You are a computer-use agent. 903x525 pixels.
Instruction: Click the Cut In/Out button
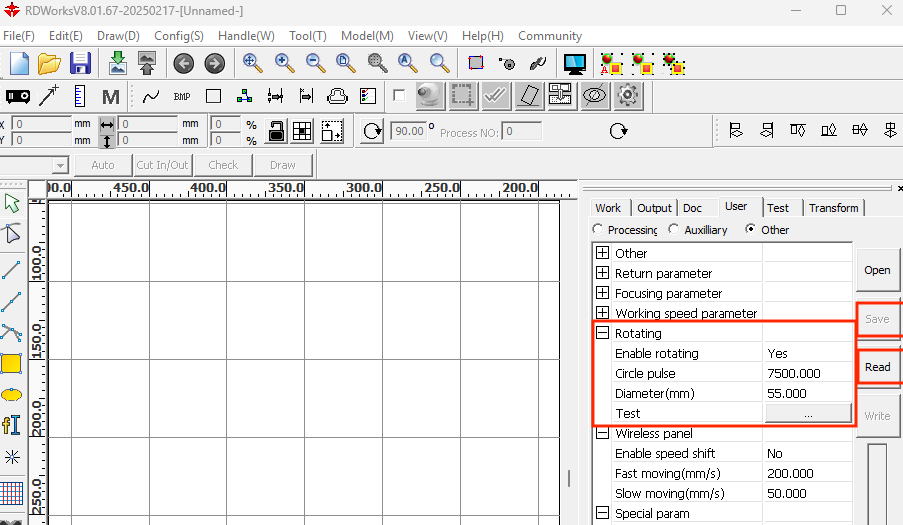(162, 165)
